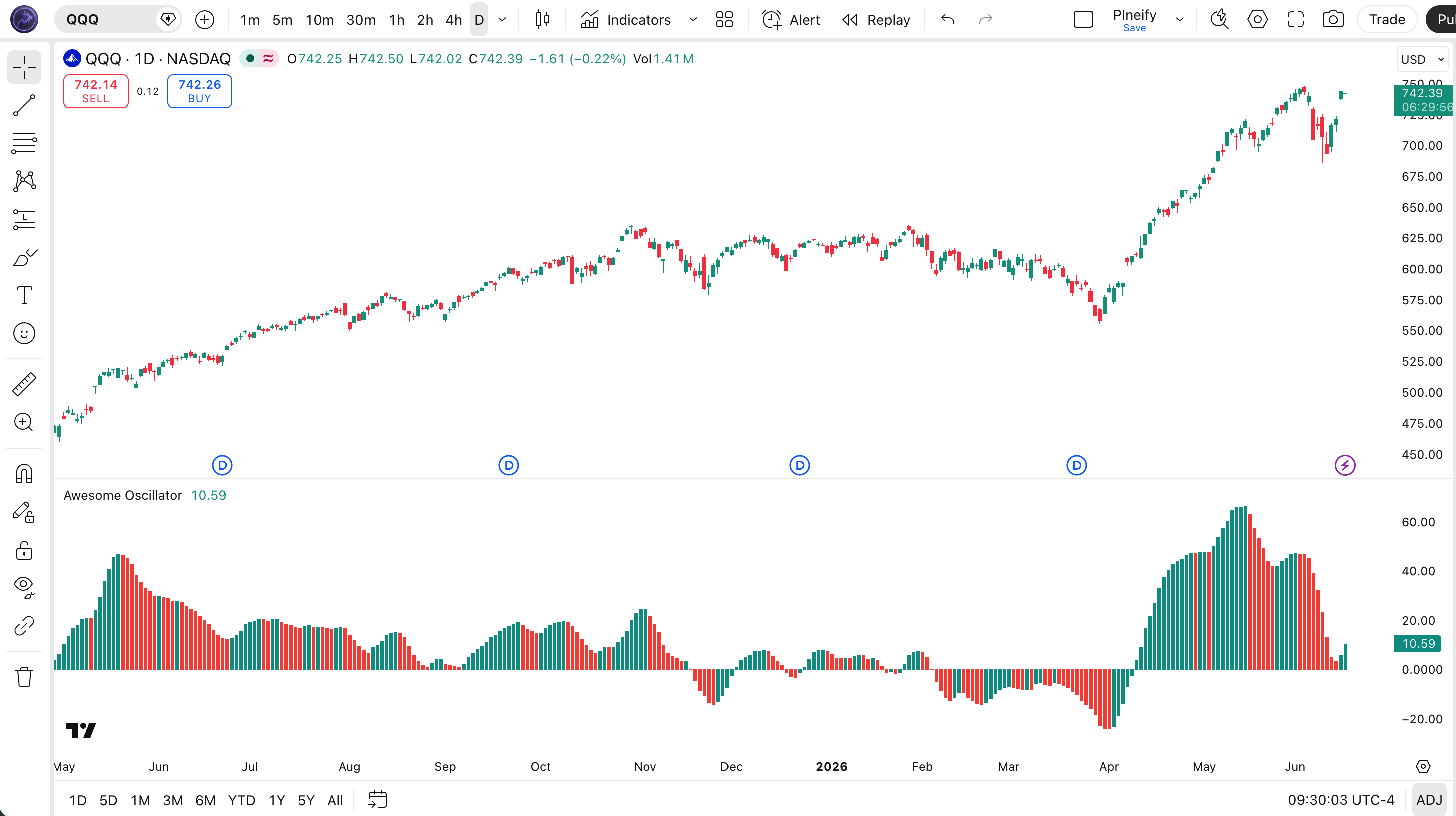The height and width of the screenshot is (816, 1456).
Task: Open chart settings hexagon icon
Action: point(1257,20)
